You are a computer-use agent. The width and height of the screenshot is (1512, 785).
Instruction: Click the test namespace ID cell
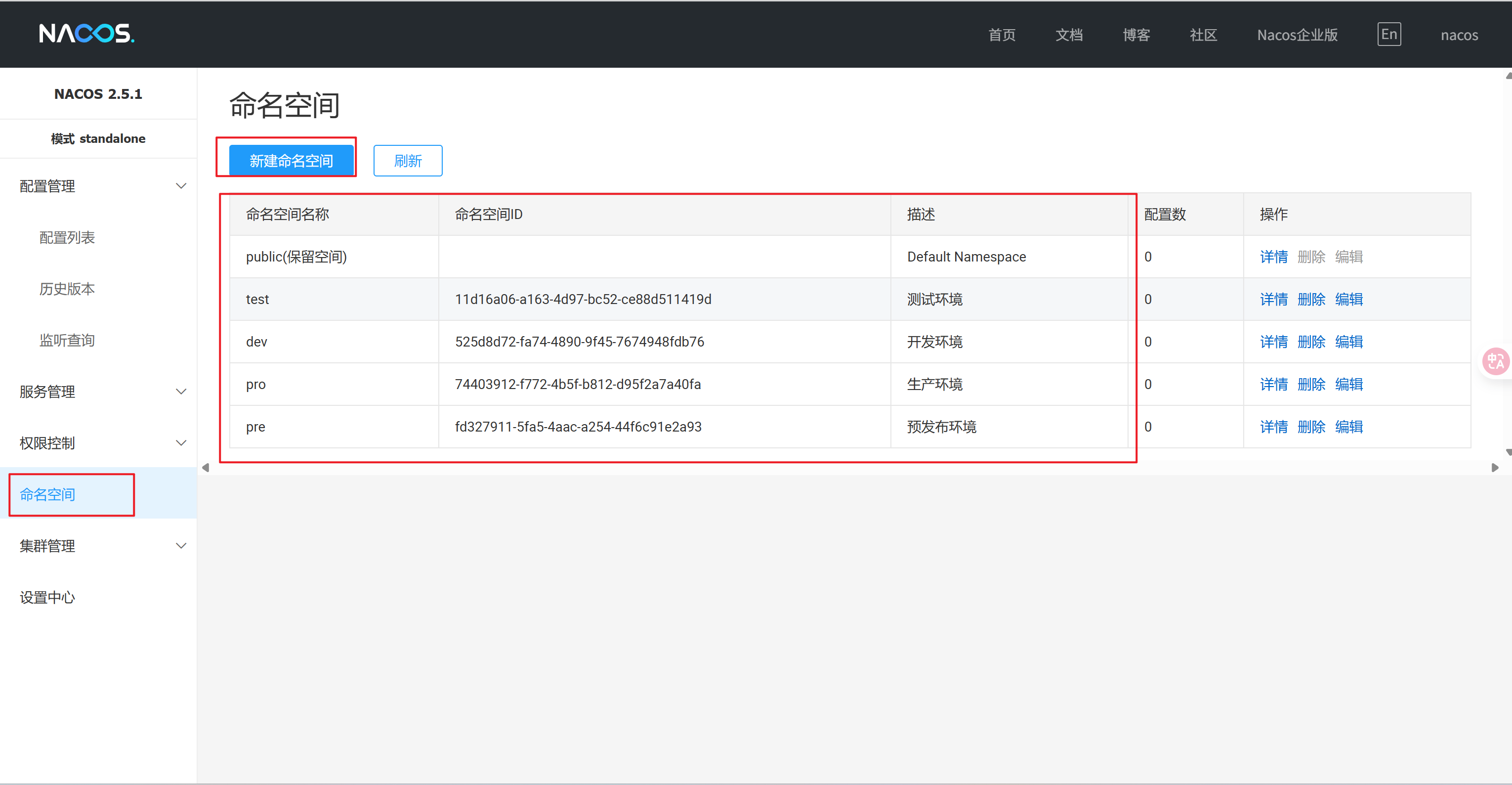665,299
